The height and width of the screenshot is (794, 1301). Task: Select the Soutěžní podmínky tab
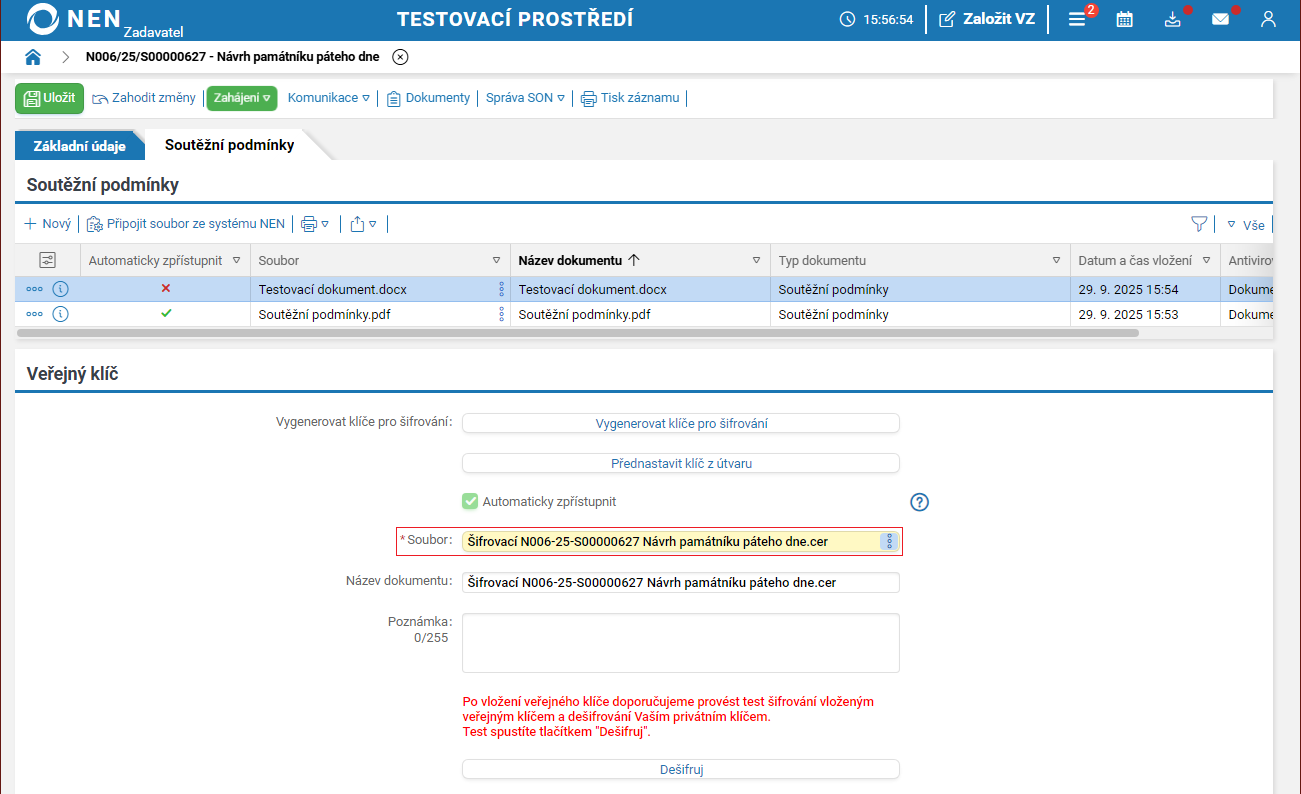click(229, 145)
